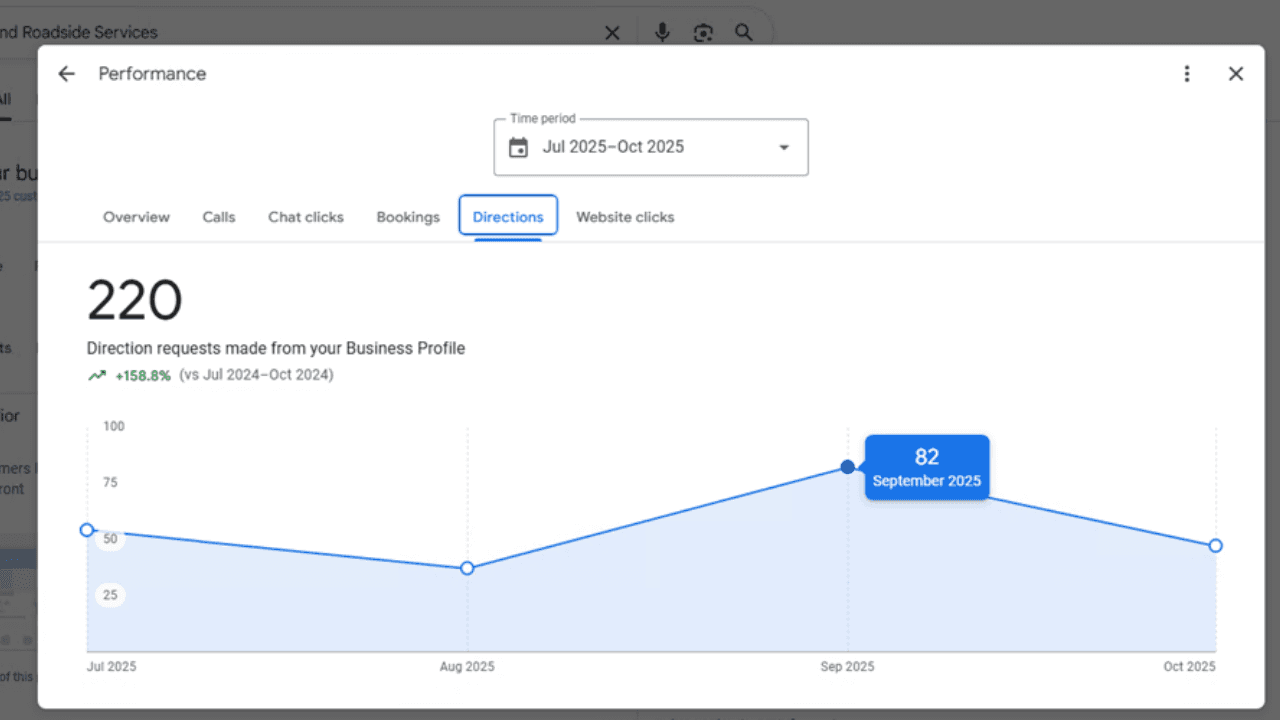Open the Calls tab

coord(219,217)
